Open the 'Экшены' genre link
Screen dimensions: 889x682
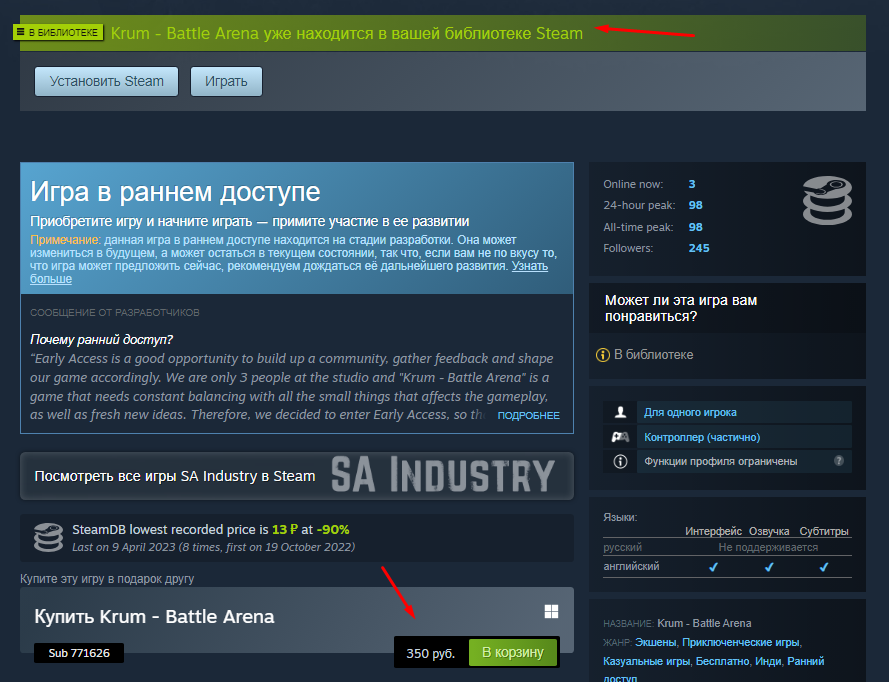point(655,642)
